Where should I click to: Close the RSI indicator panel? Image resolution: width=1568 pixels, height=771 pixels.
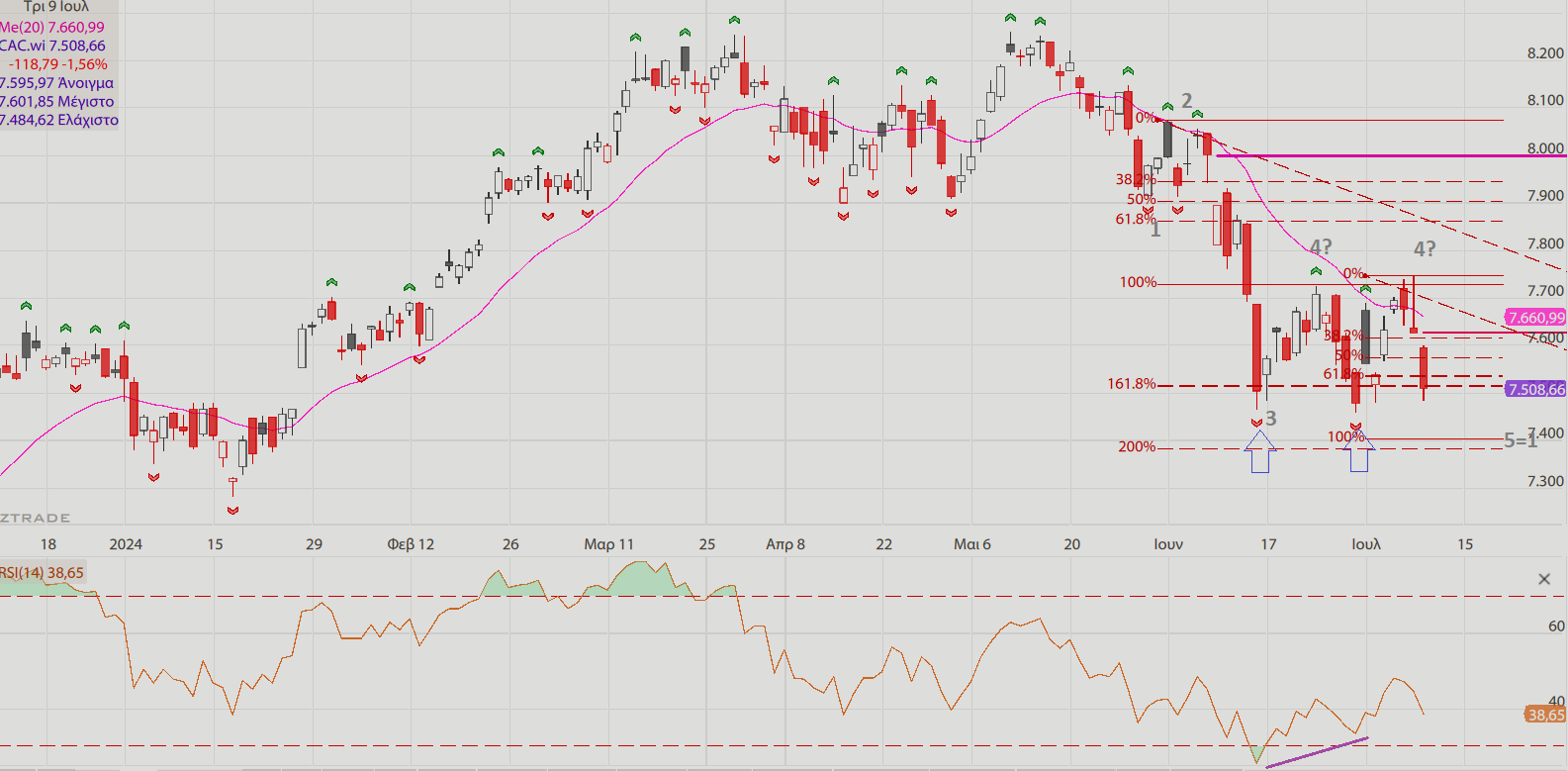[1544, 579]
